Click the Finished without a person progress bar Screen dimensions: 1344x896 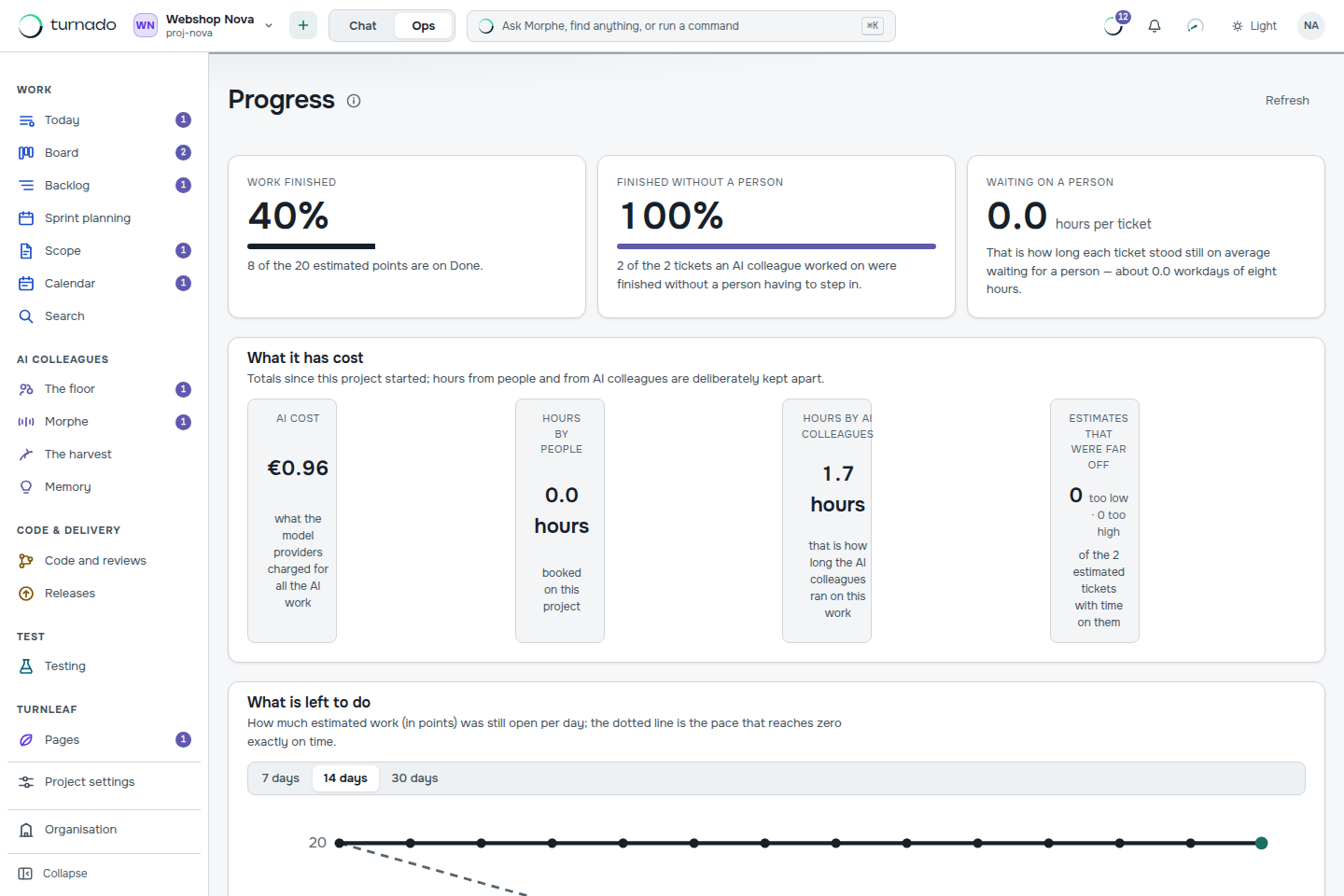click(777, 246)
